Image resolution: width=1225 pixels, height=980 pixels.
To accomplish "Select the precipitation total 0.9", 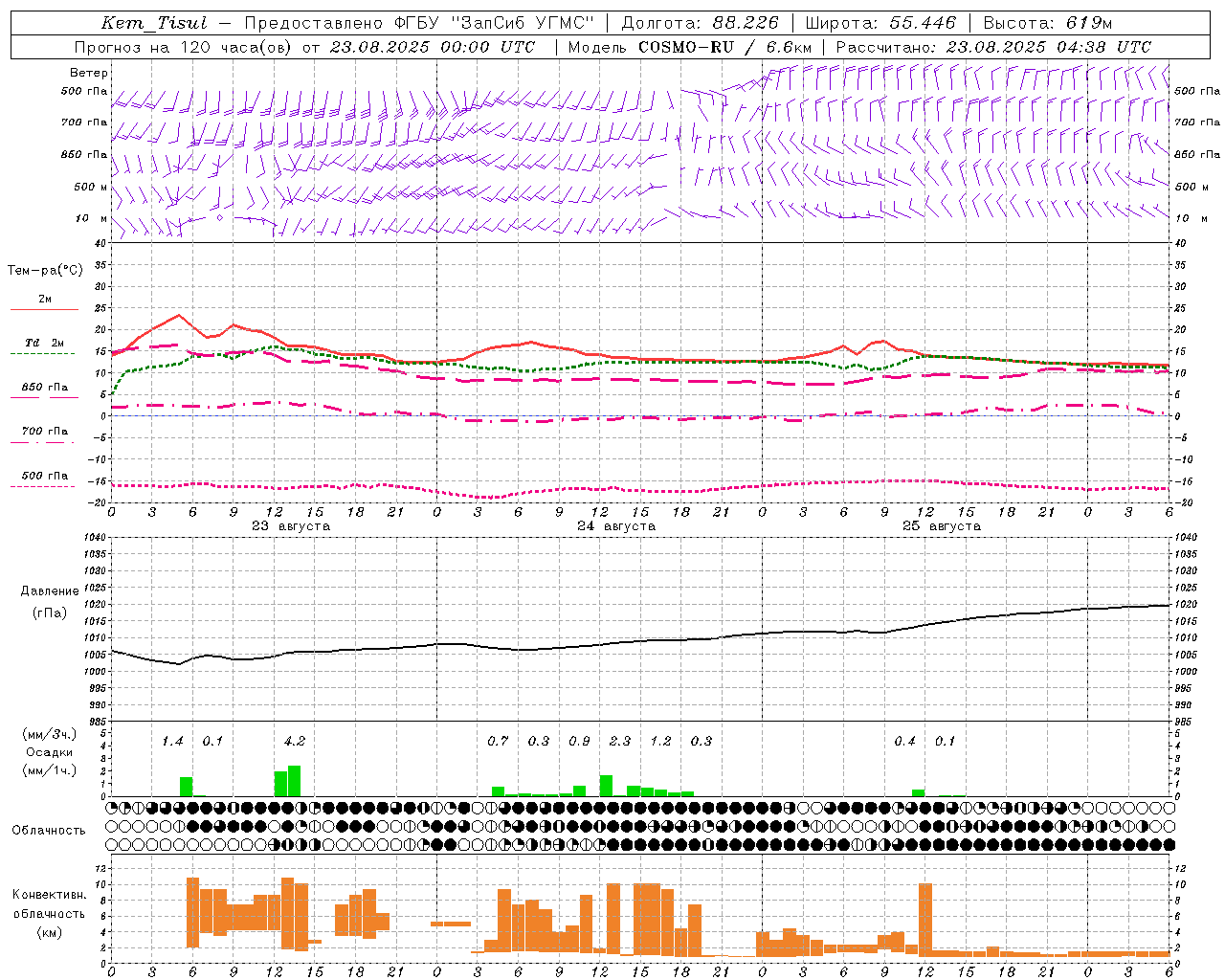I will [579, 742].
